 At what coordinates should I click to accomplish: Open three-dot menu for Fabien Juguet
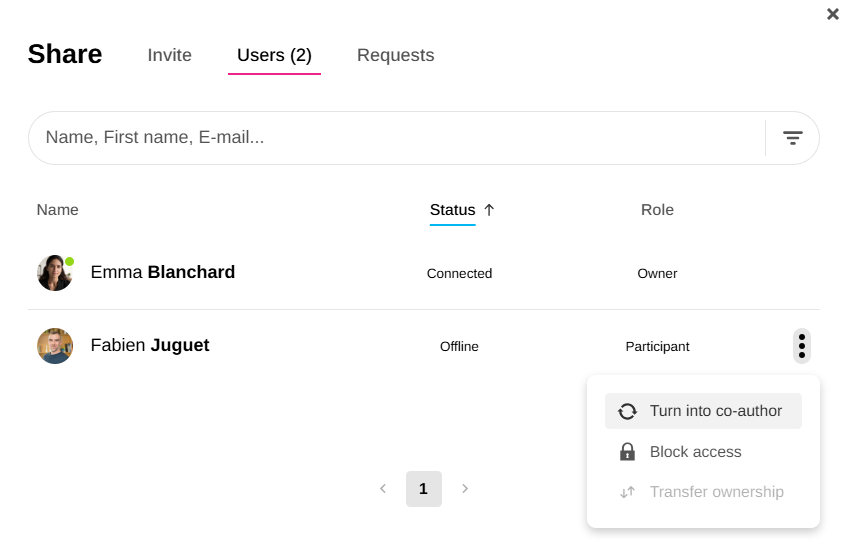[x=801, y=346]
